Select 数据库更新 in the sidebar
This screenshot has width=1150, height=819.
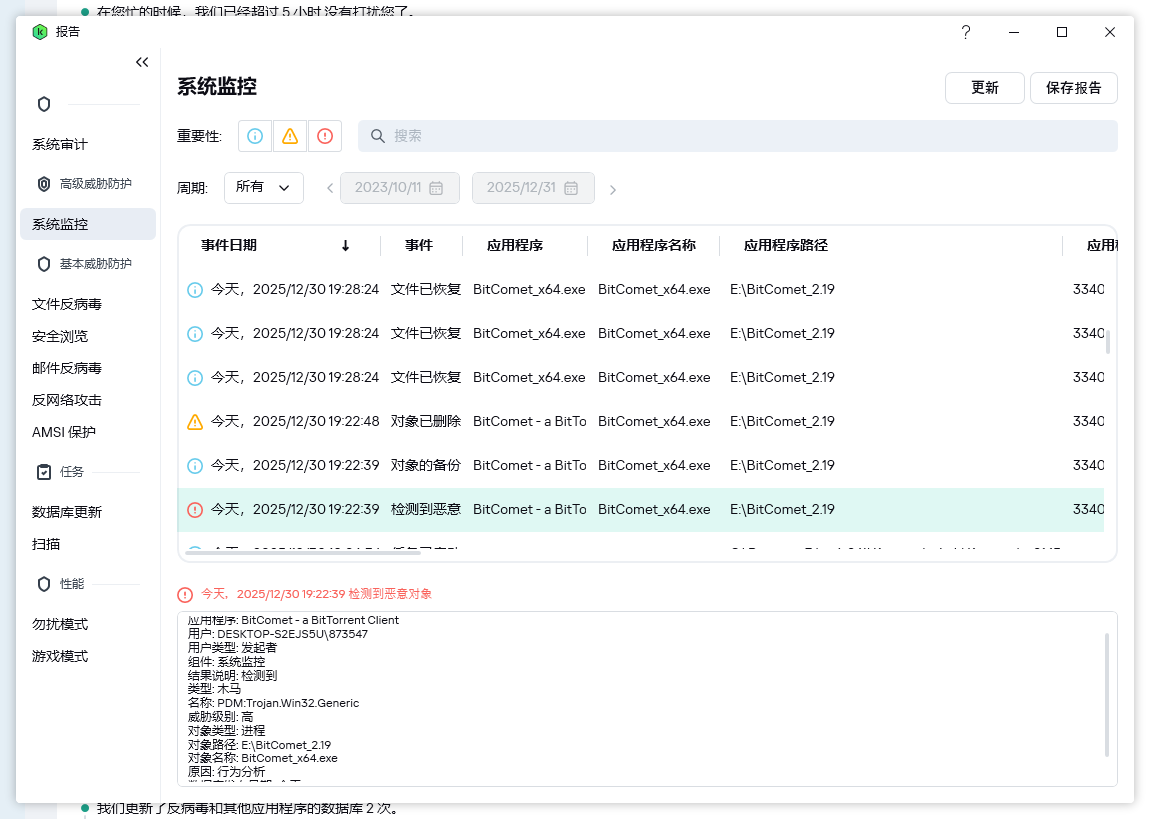pos(67,512)
